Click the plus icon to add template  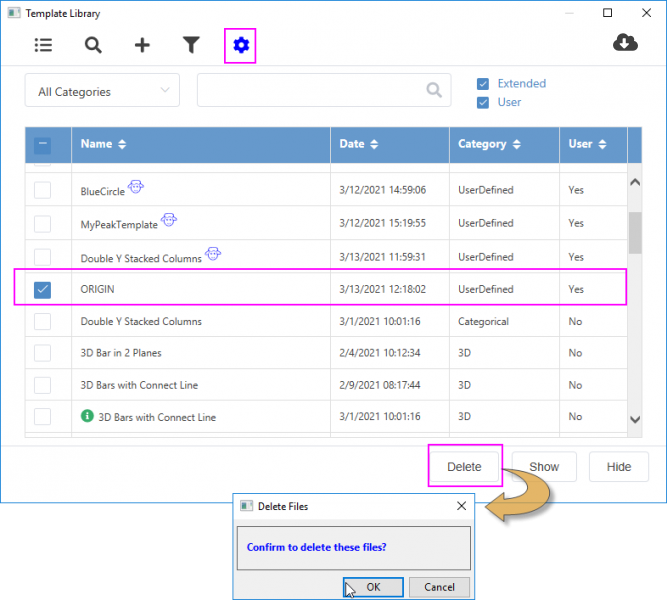pos(142,45)
